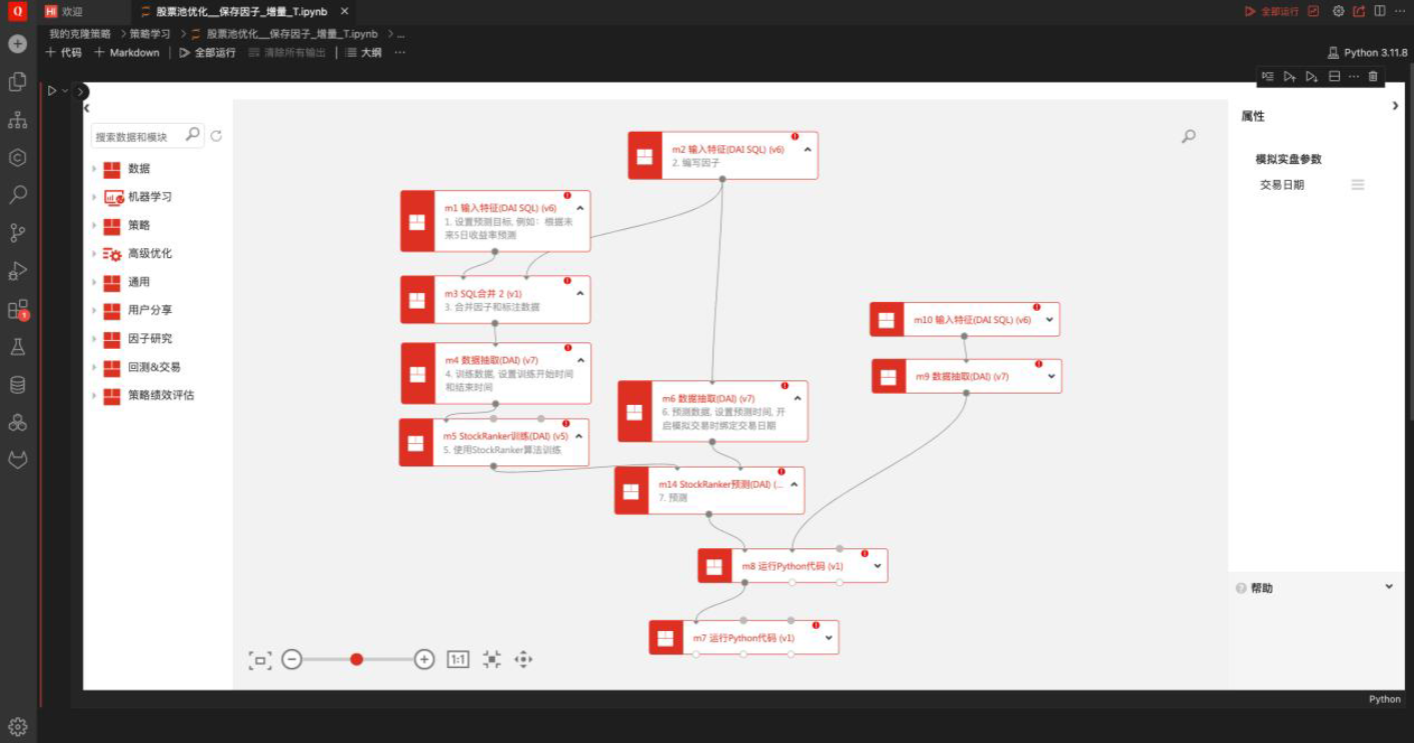Select the m3 SQL合并 node

(495, 299)
